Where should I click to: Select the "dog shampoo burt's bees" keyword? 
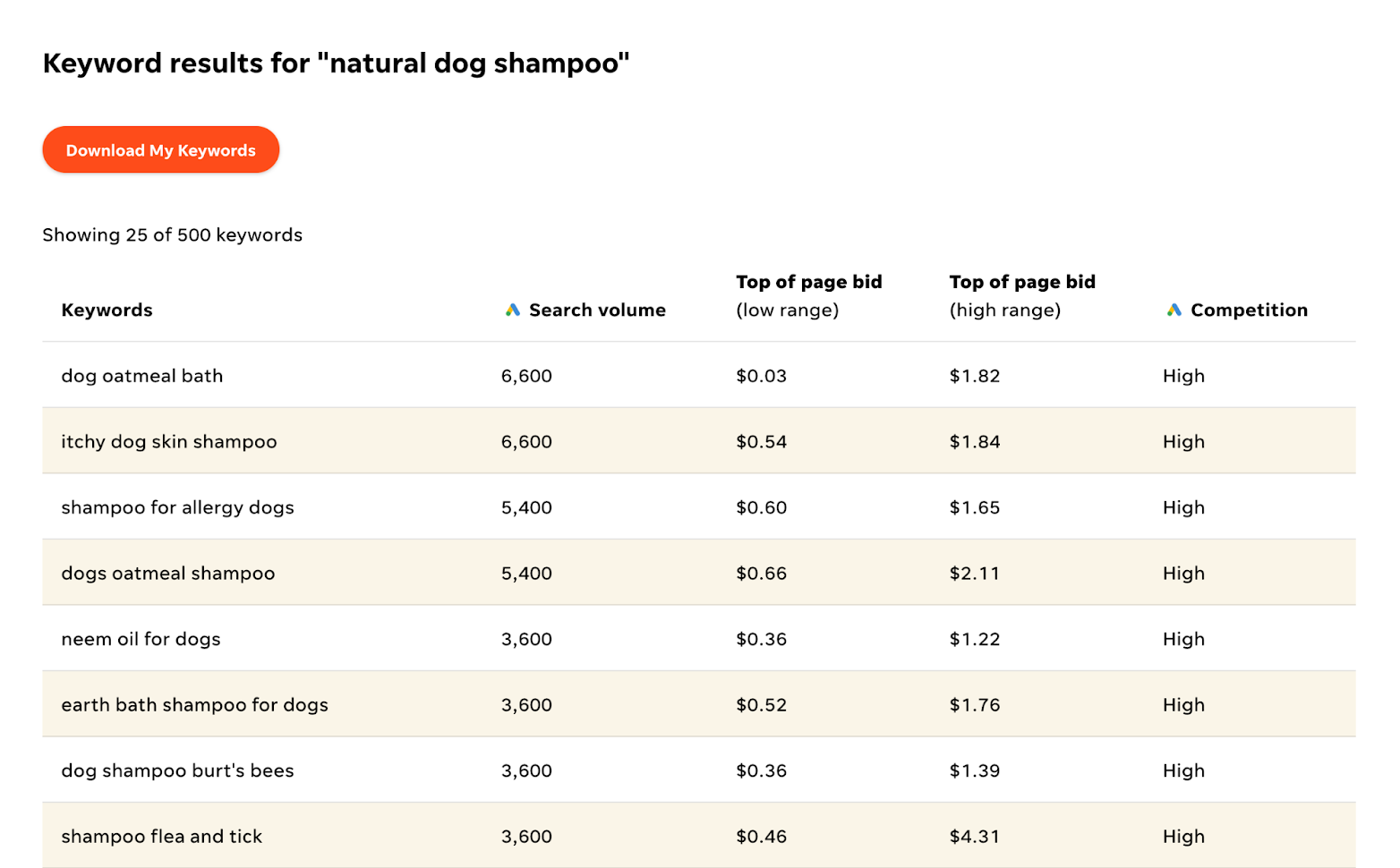coord(177,770)
